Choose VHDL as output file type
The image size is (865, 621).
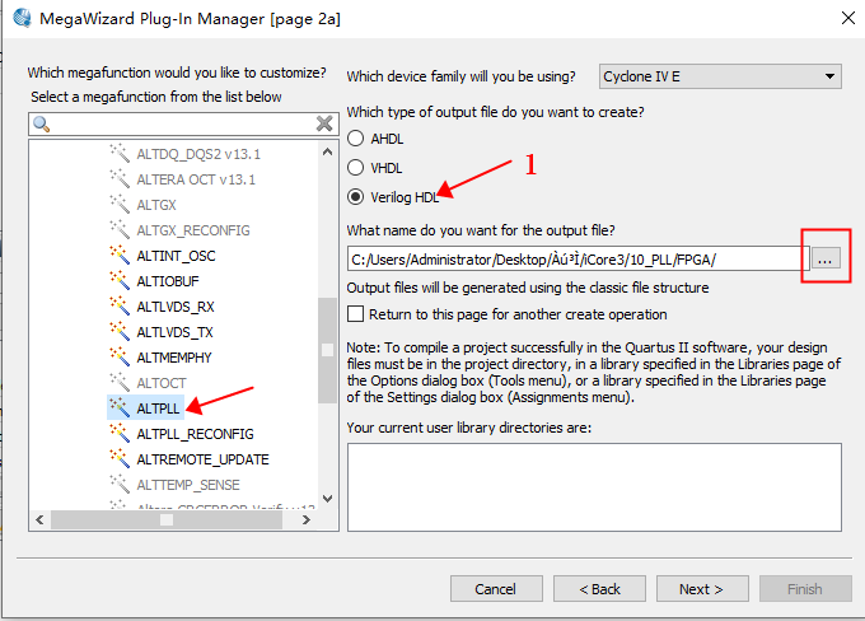coord(355,168)
